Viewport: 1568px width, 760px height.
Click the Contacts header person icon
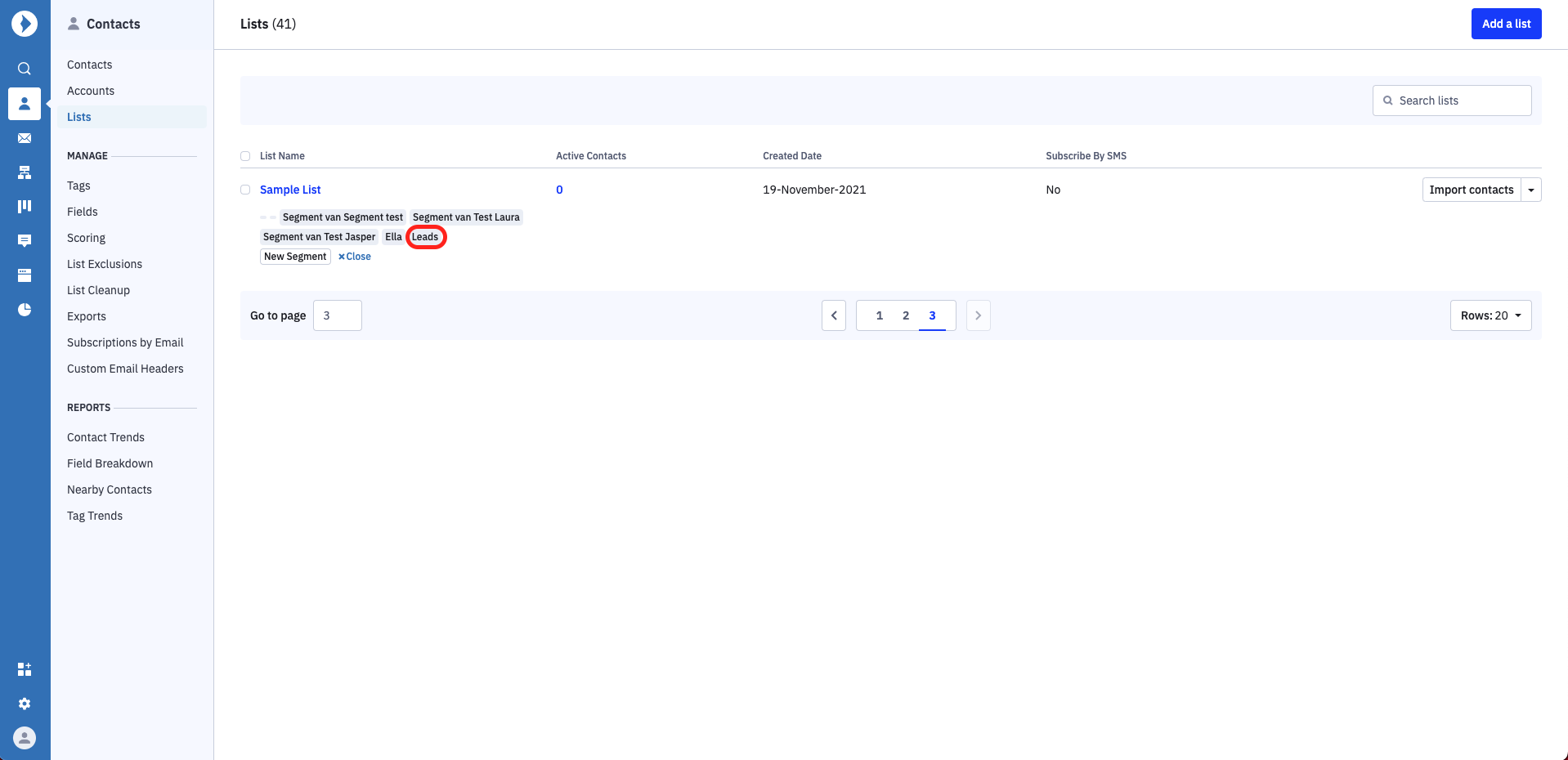(x=74, y=24)
